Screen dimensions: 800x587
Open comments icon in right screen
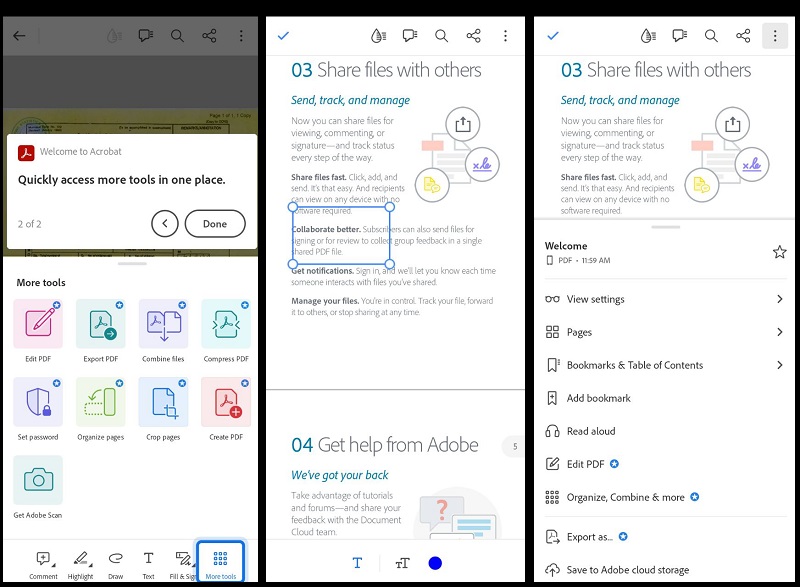[x=680, y=36]
